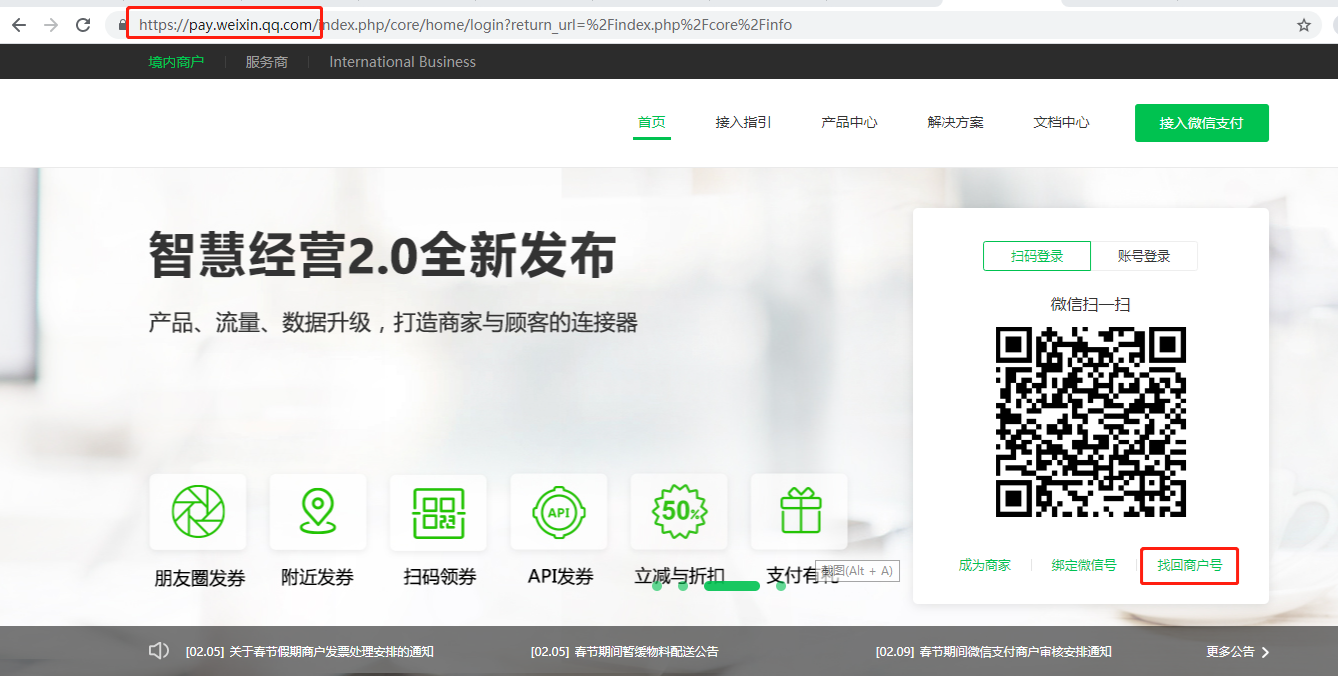Open 产品中心 in the main navigation
This screenshot has width=1338, height=681.
[849, 122]
